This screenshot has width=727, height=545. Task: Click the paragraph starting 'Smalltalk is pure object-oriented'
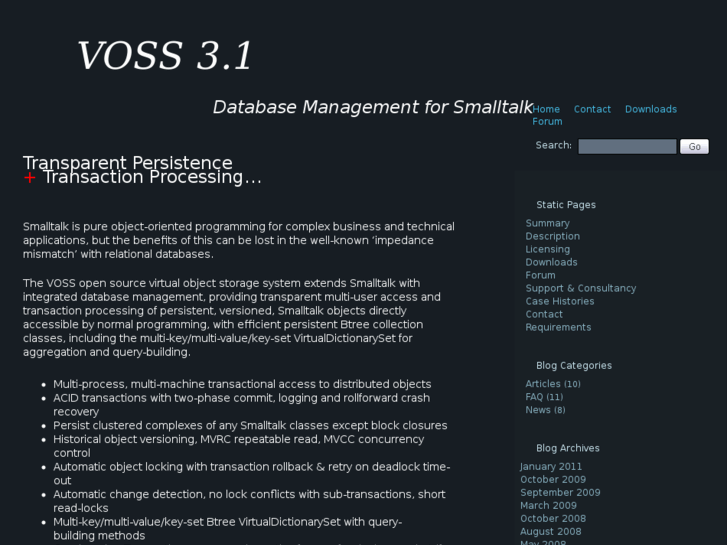click(239, 240)
